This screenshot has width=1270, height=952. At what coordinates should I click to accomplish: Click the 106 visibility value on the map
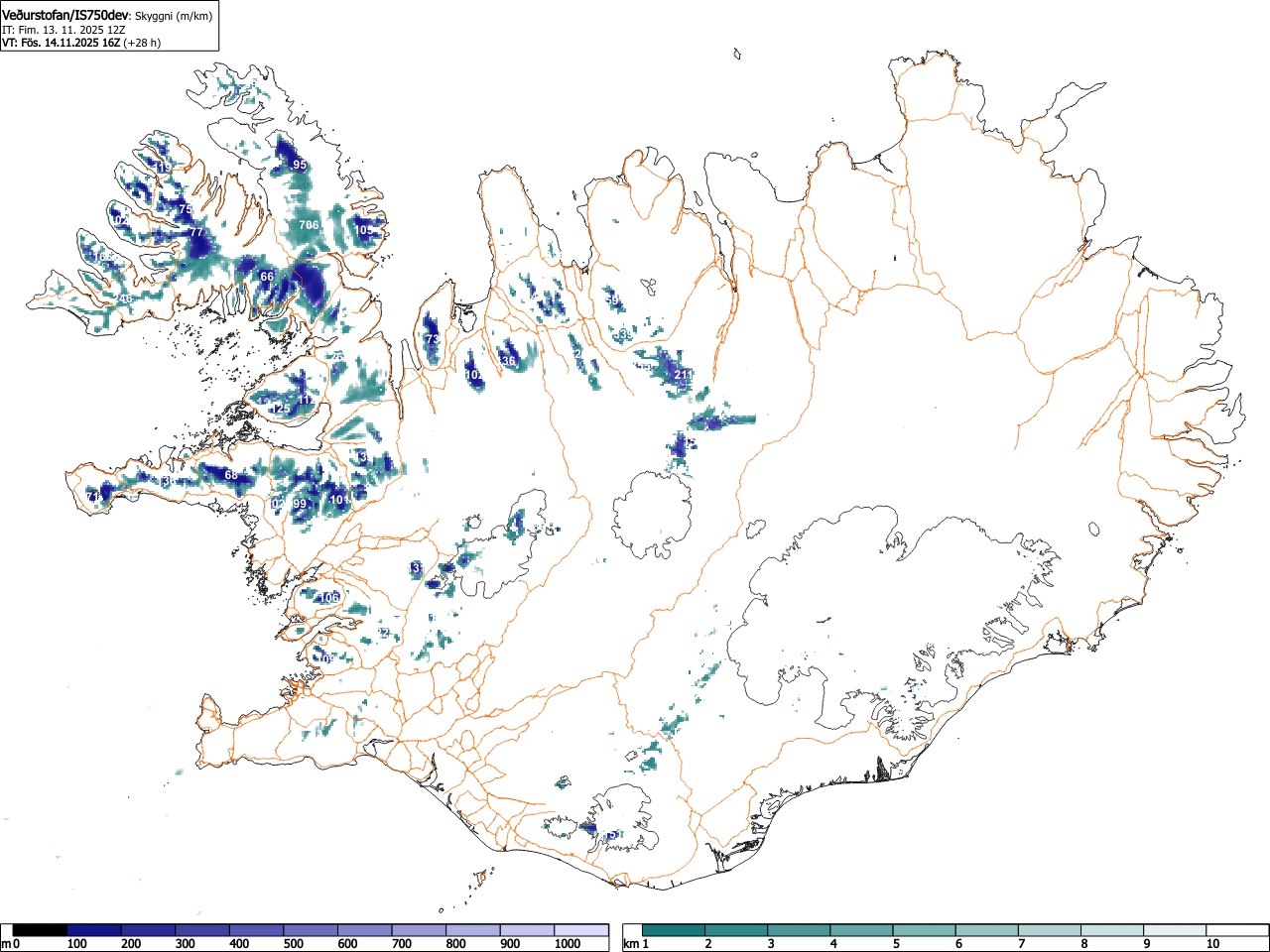tap(329, 598)
